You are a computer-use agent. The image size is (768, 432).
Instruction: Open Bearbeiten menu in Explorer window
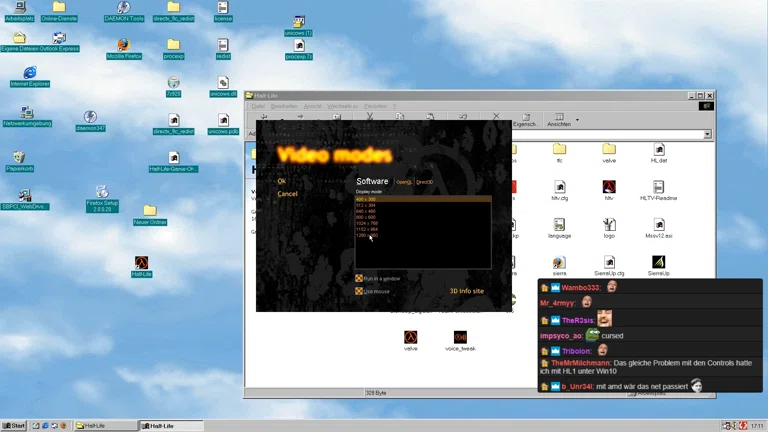(284, 106)
